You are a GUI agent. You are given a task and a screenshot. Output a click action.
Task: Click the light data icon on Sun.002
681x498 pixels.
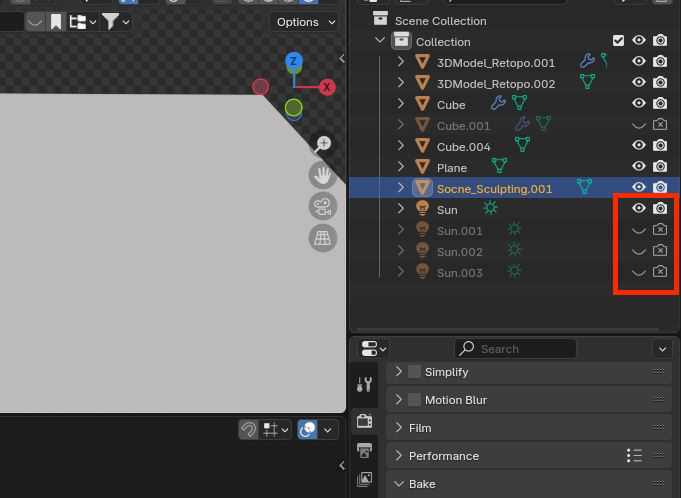514,249
